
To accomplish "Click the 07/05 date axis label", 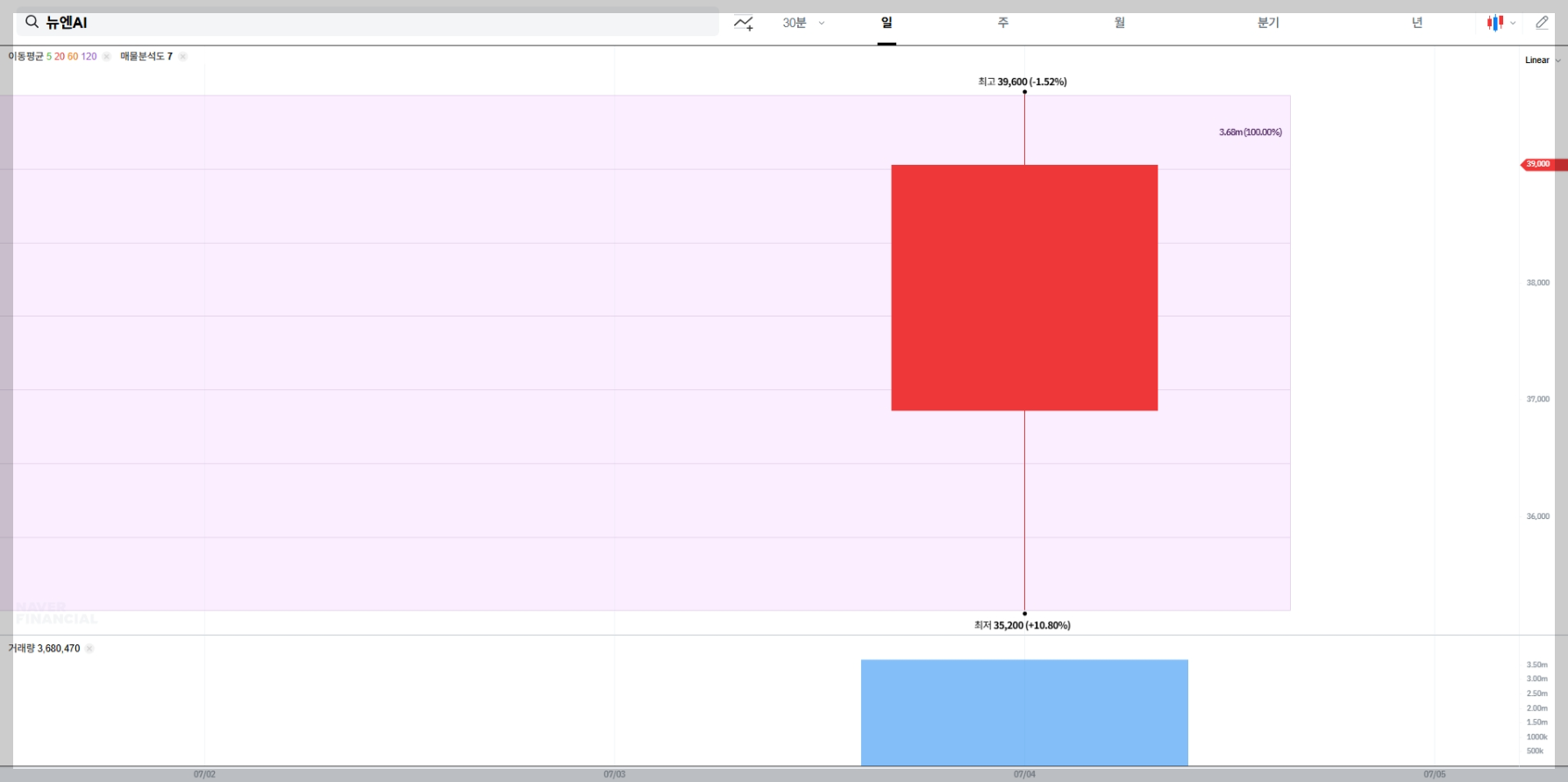I will (x=1435, y=774).
